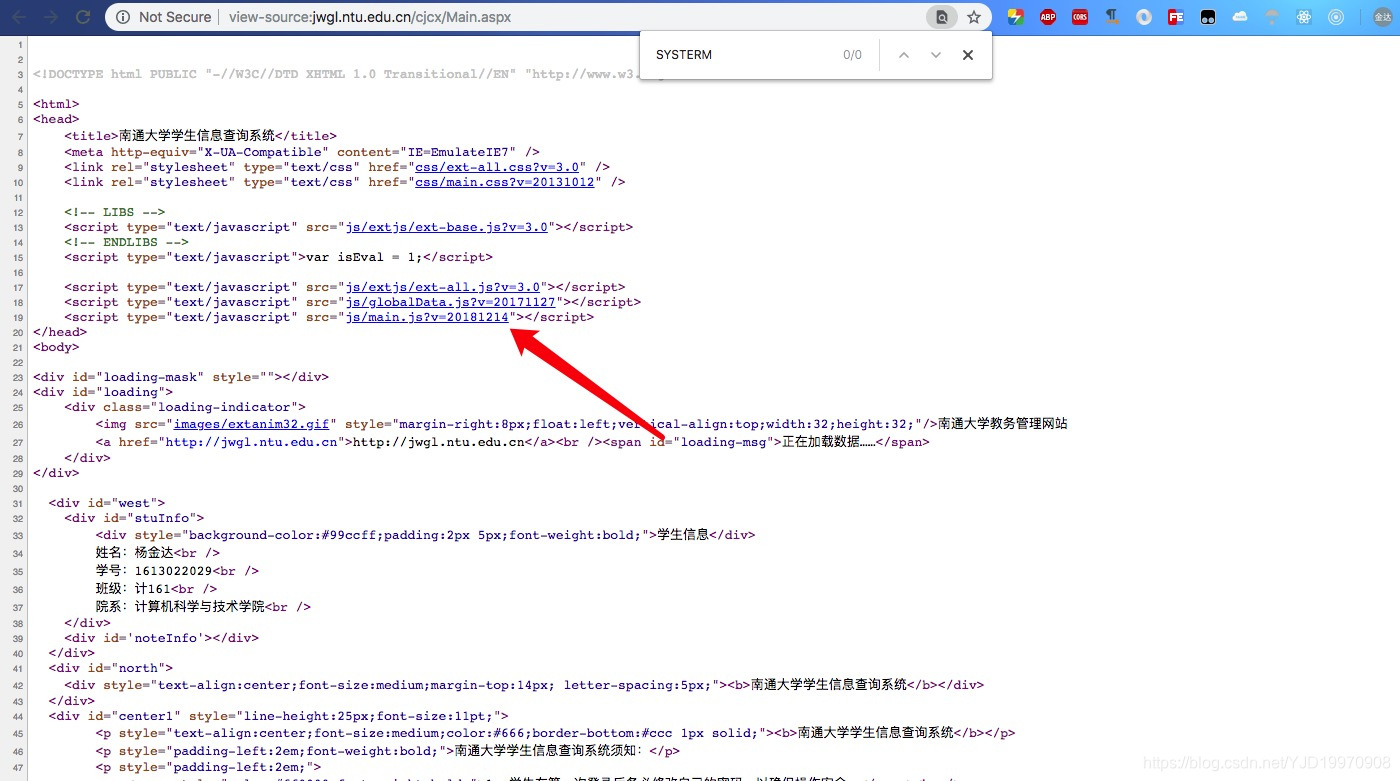The image size is (1400, 781).
Task: Click the div id north line
Action: coord(111,668)
